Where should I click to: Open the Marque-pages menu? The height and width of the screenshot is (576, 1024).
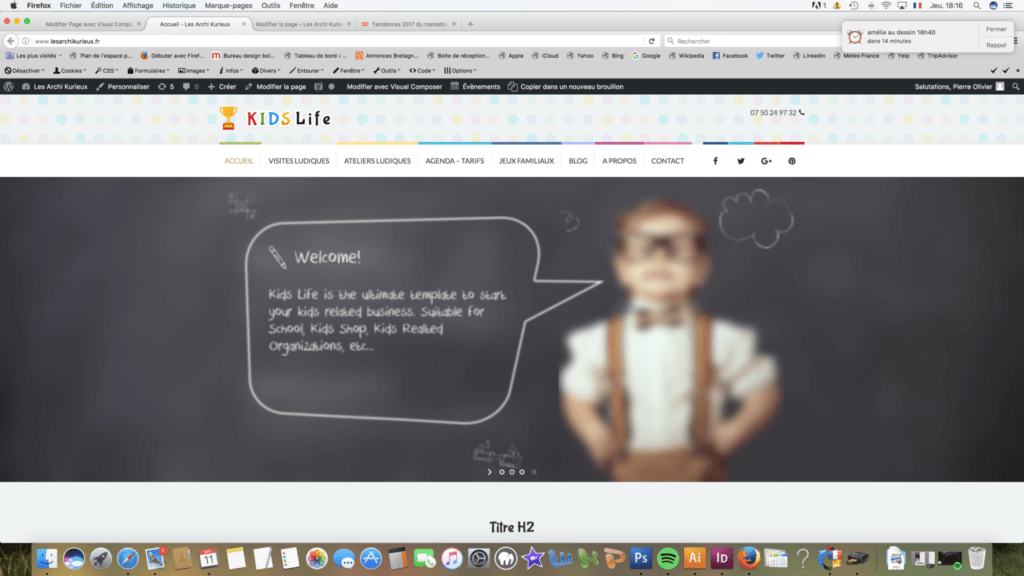(228, 5)
